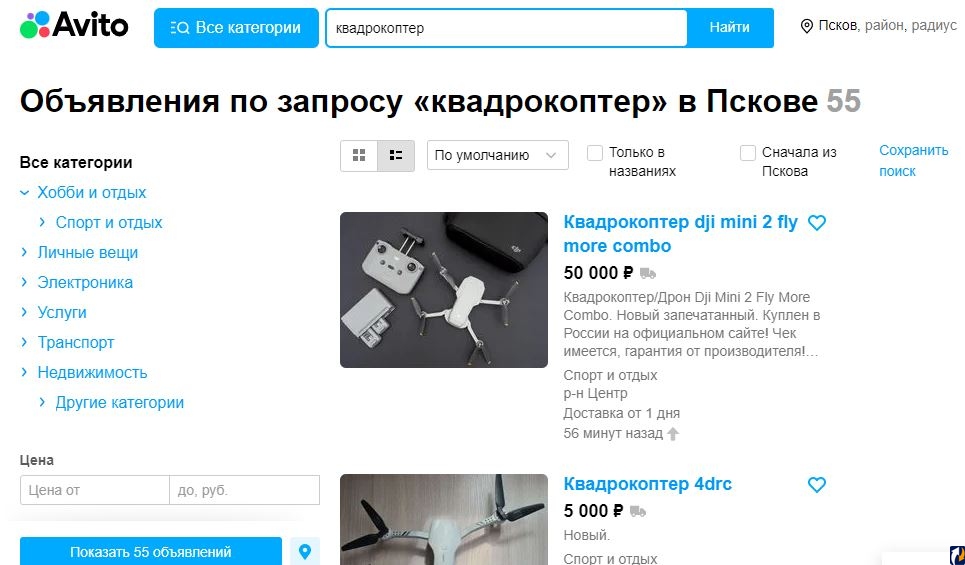Viewport: 965px width, 565px height.
Task: Click delivery truck icon beside 50 000 ₽
Action: (x=647, y=273)
